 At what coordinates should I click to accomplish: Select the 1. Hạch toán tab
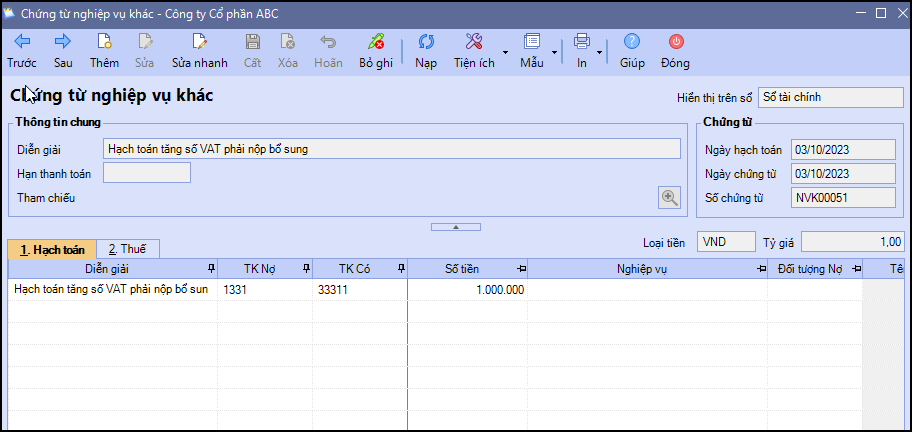pos(52,249)
